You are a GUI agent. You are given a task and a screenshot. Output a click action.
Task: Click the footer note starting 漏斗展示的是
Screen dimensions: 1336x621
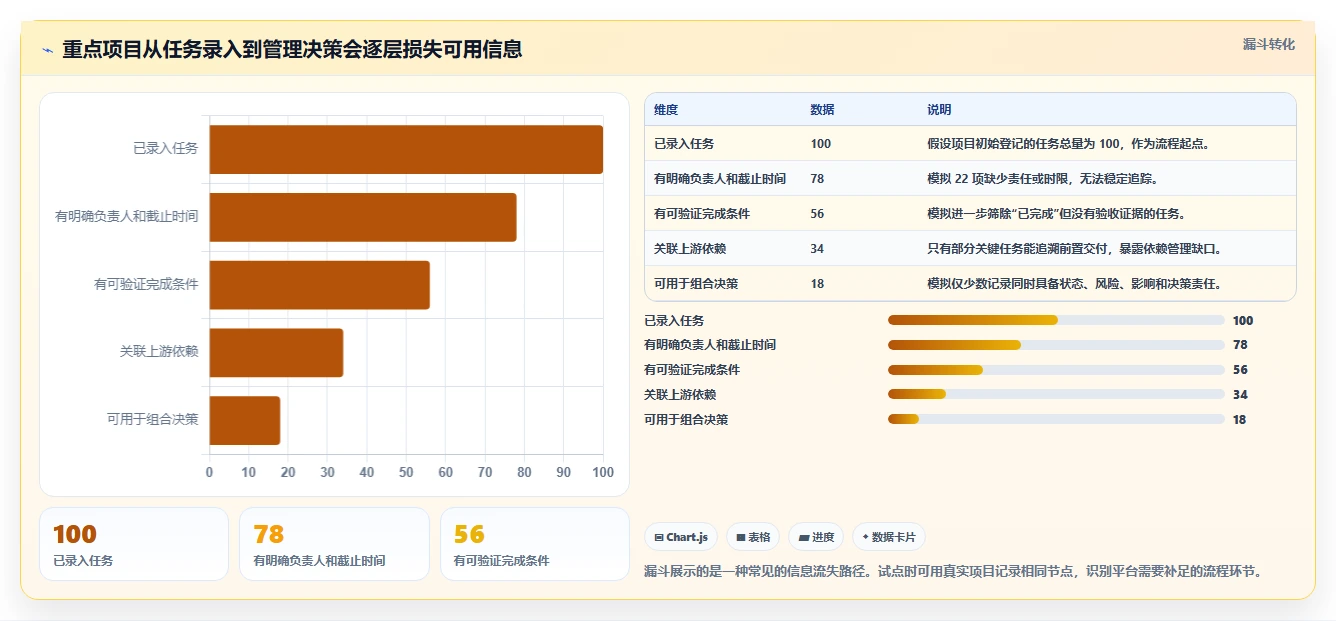(954, 572)
